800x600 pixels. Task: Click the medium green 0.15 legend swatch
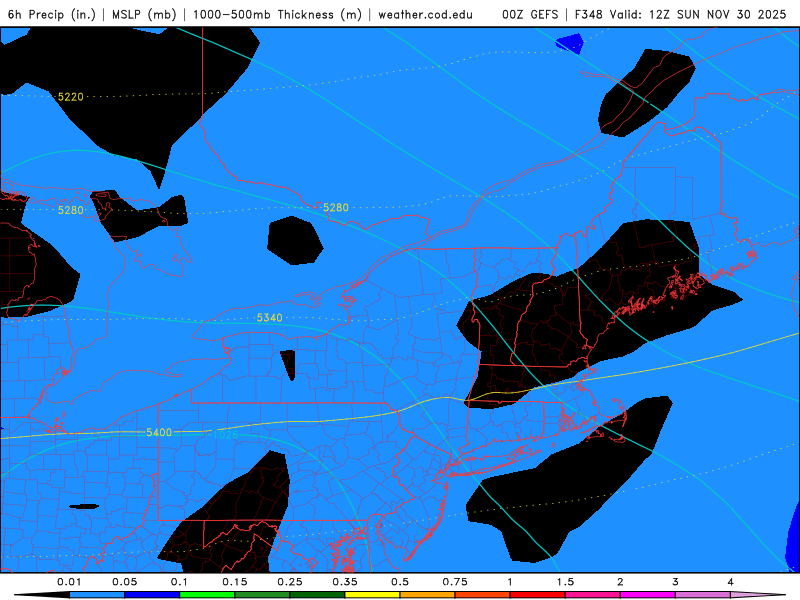pos(262,595)
